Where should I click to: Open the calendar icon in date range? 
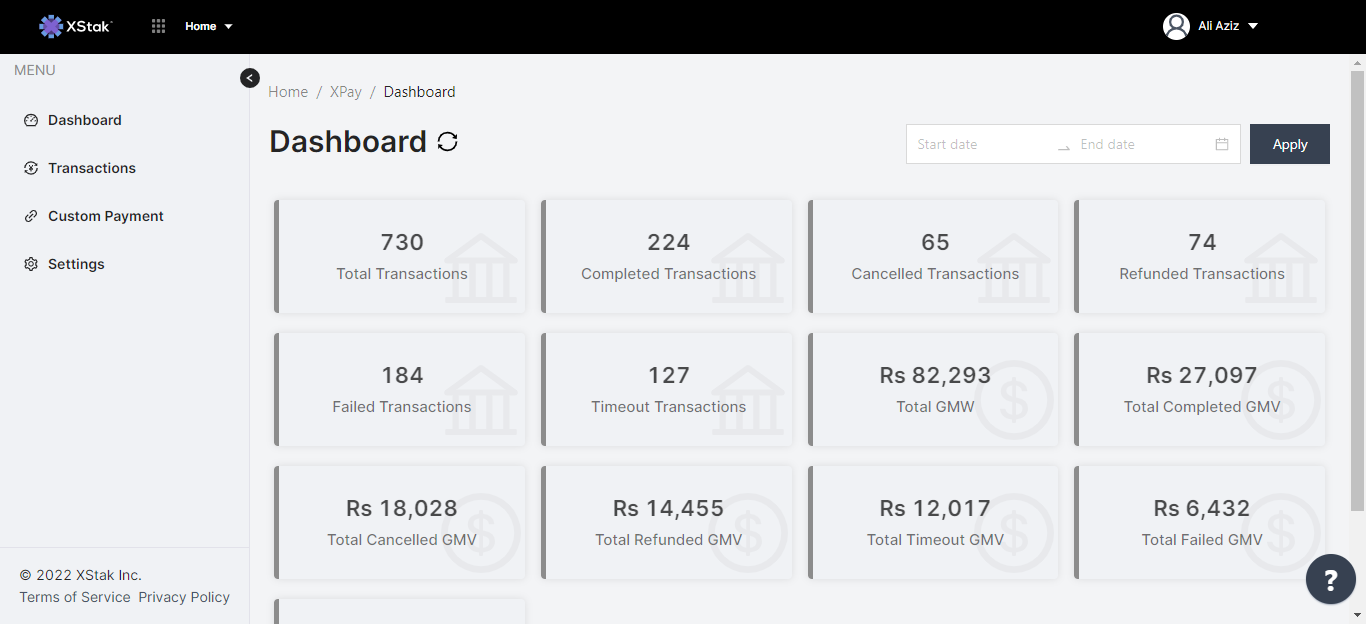click(1222, 144)
